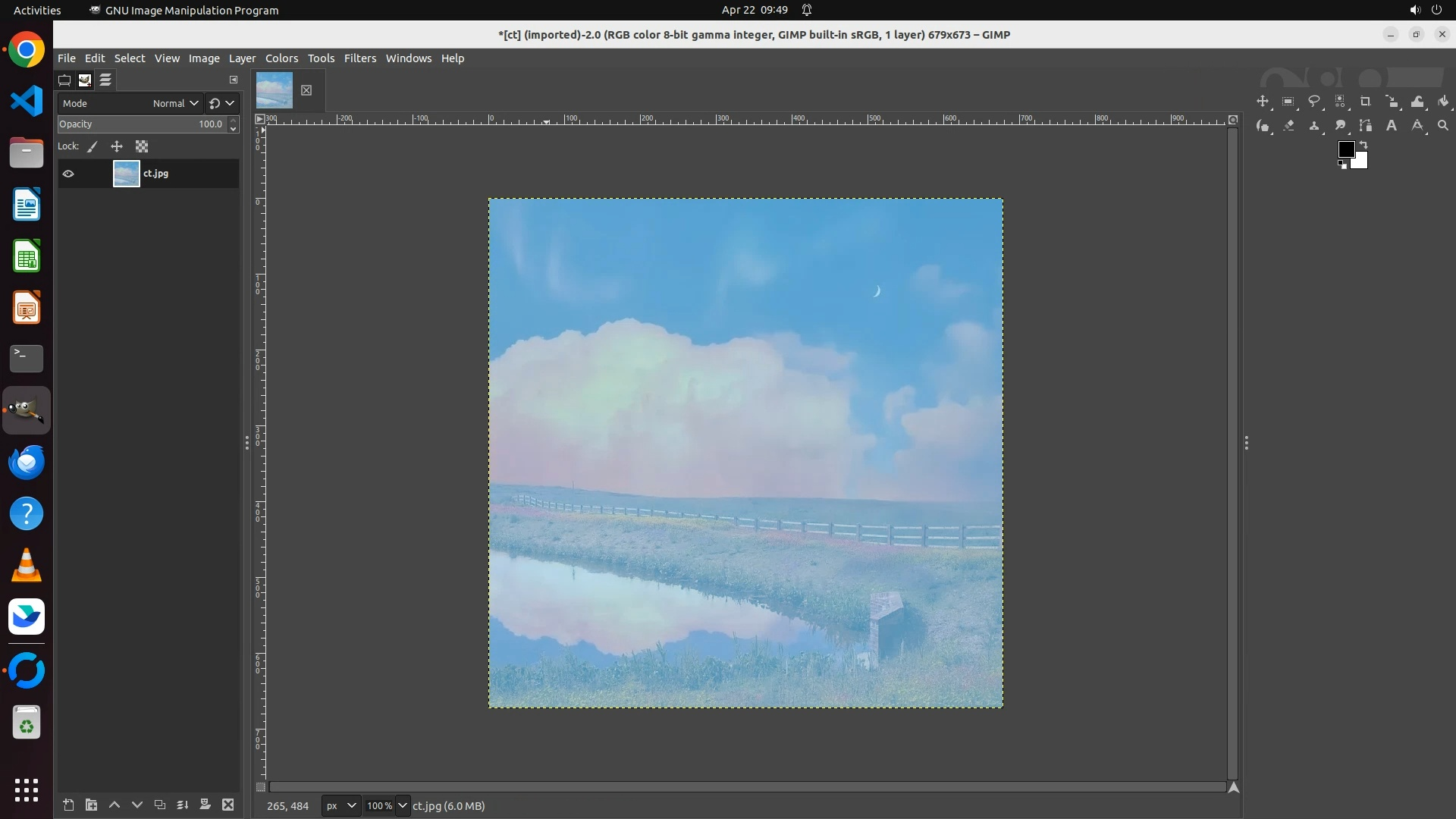Open the layer Mode Normal dropdown
This screenshot has height=819, width=1456.
tap(175, 103)
